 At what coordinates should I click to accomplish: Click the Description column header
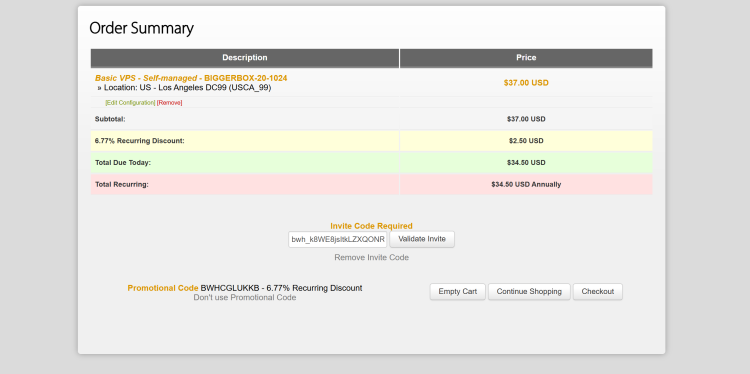[245, 58]
